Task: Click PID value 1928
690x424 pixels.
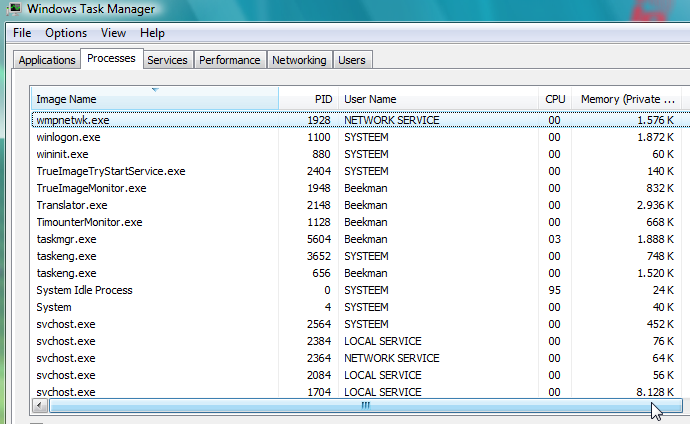Action: tap(319, 120)
